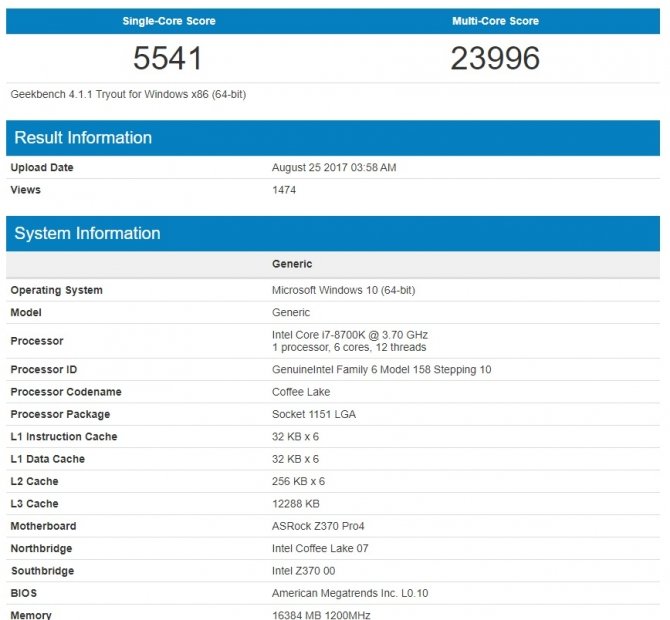The height and width of the screenshot is (620, 670).
Task: Click the Socket 1151 LGA value
Action: coord(314,414)
